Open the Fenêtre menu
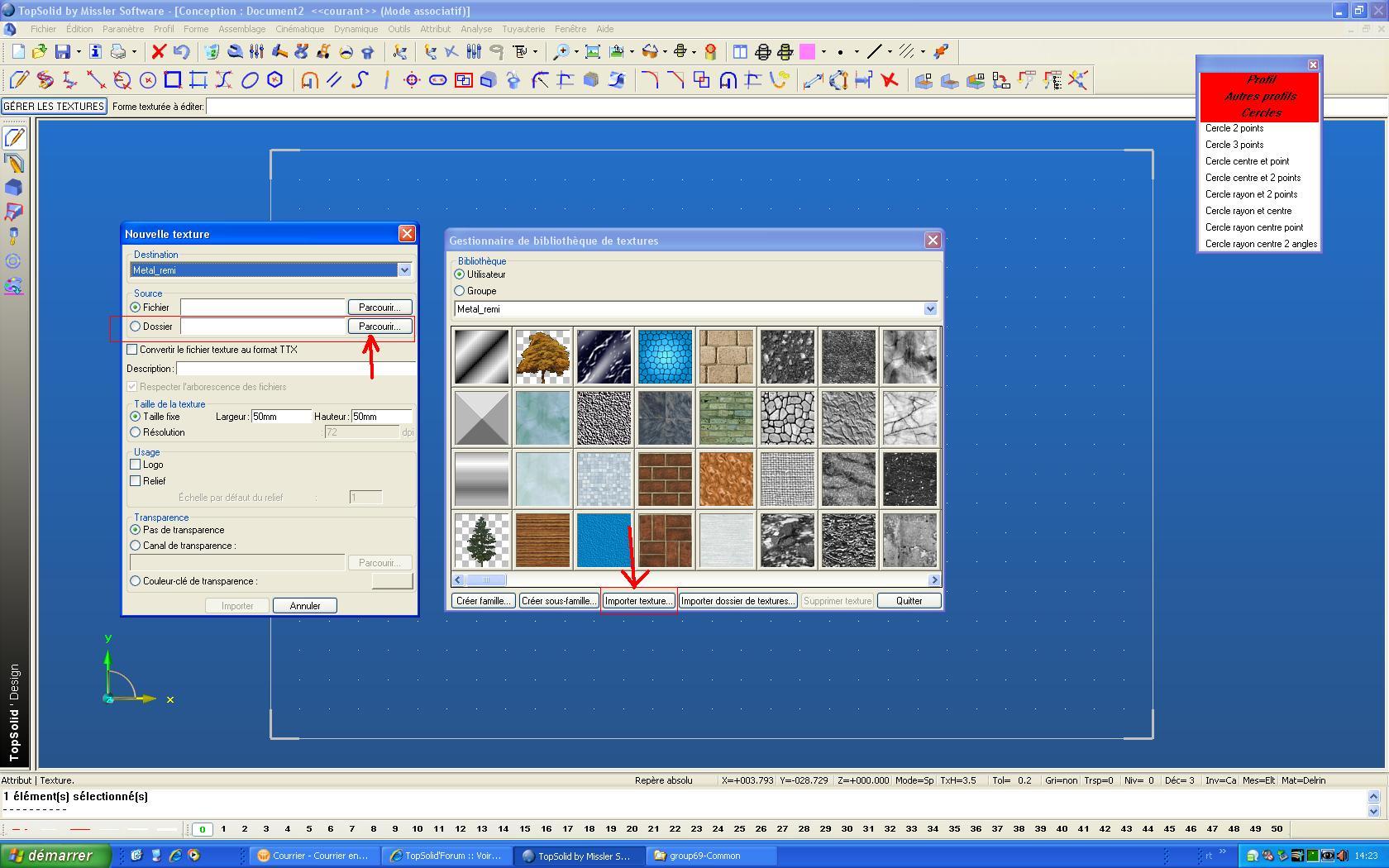 pyautogui.click(x=570, y=29)
